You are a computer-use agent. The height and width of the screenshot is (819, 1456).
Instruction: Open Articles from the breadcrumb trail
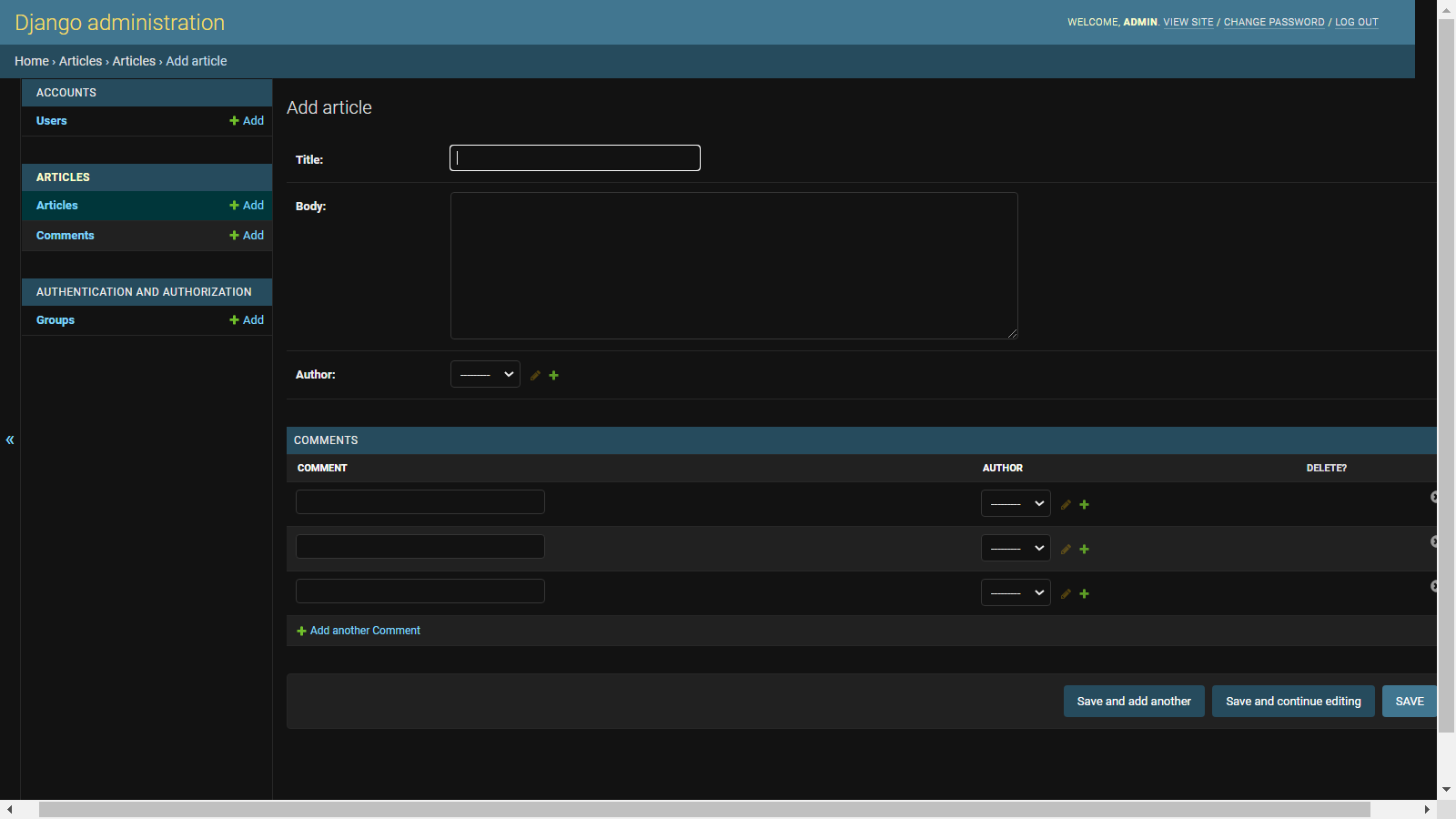(80, 61)
